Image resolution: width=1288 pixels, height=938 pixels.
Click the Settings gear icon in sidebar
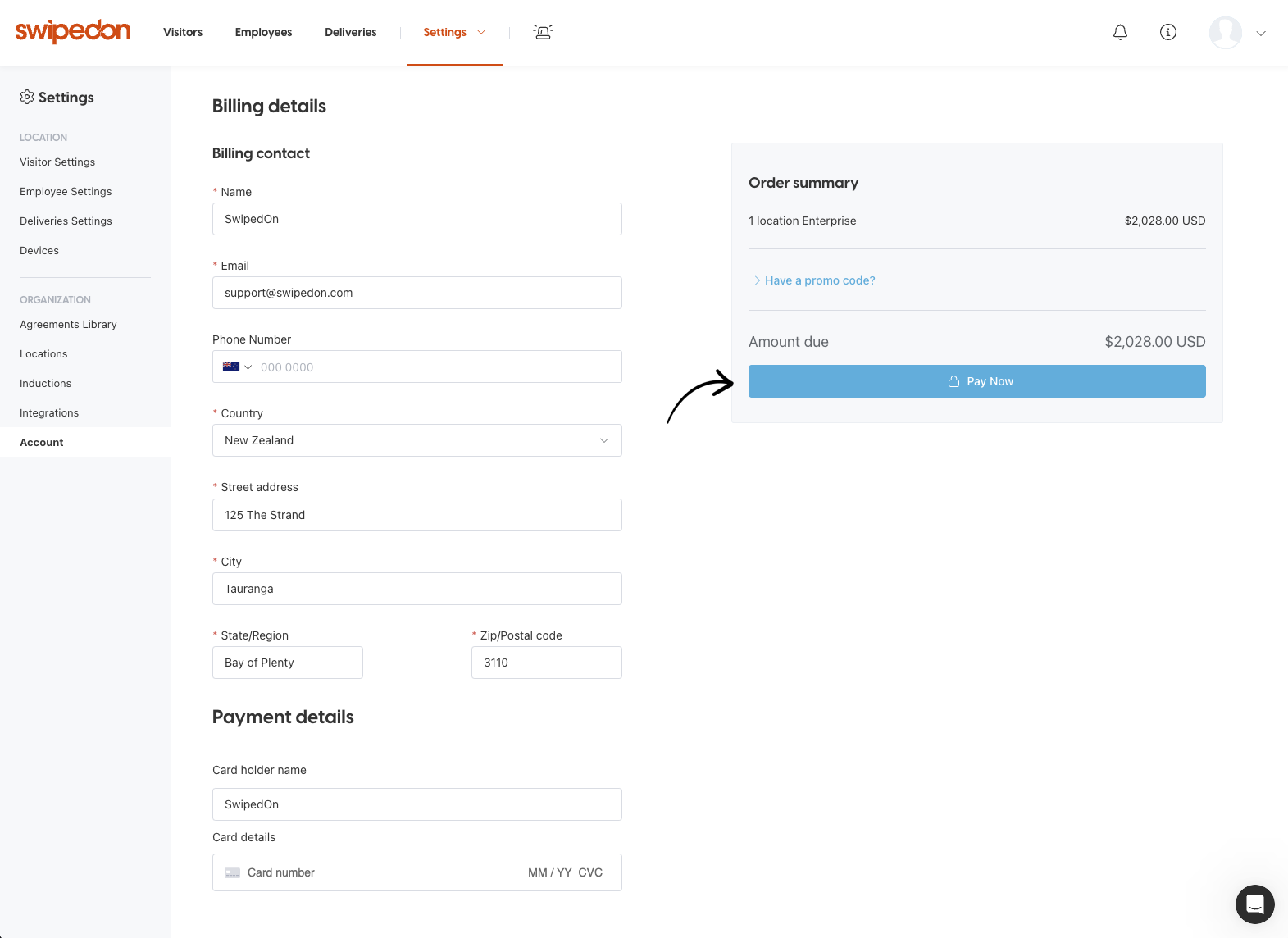click(27, 97)
